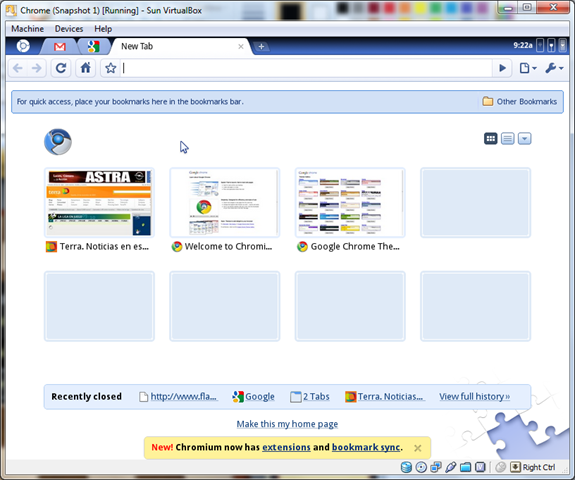Viewport: 575px width, 480px height.
Task: Click the Welcome to Chromi... title link
Action: (x=228, y=246)
